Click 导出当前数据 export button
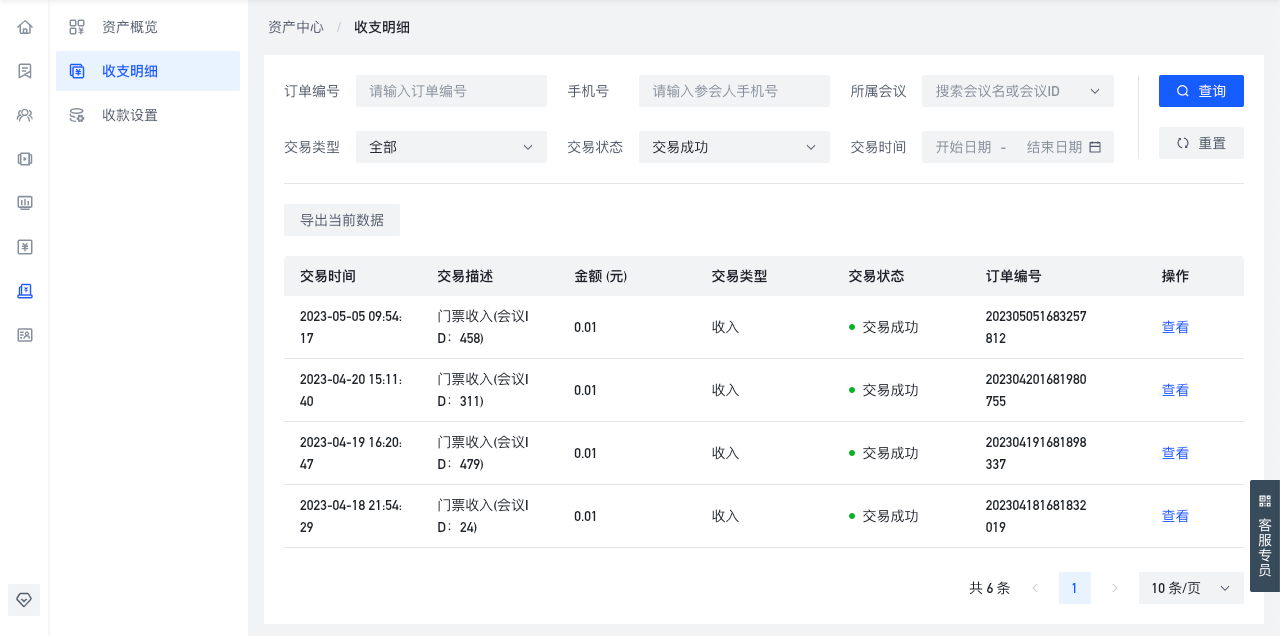 [342, 220]
